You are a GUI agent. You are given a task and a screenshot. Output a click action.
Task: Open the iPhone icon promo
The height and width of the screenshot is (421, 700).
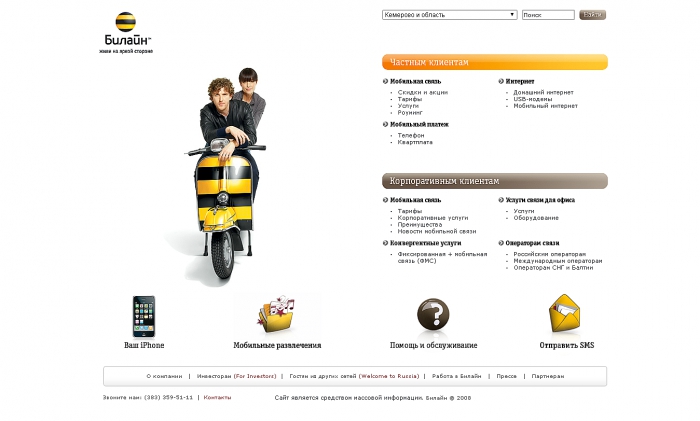[x=144, y=317]
